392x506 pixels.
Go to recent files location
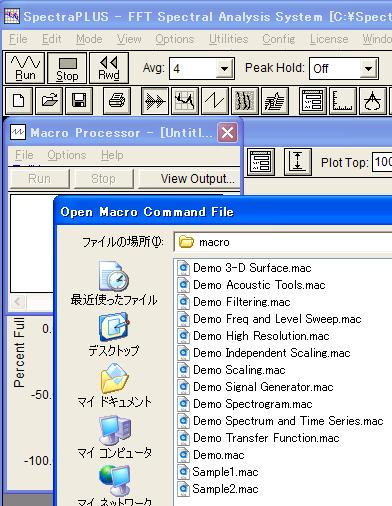tap(114, 284)
